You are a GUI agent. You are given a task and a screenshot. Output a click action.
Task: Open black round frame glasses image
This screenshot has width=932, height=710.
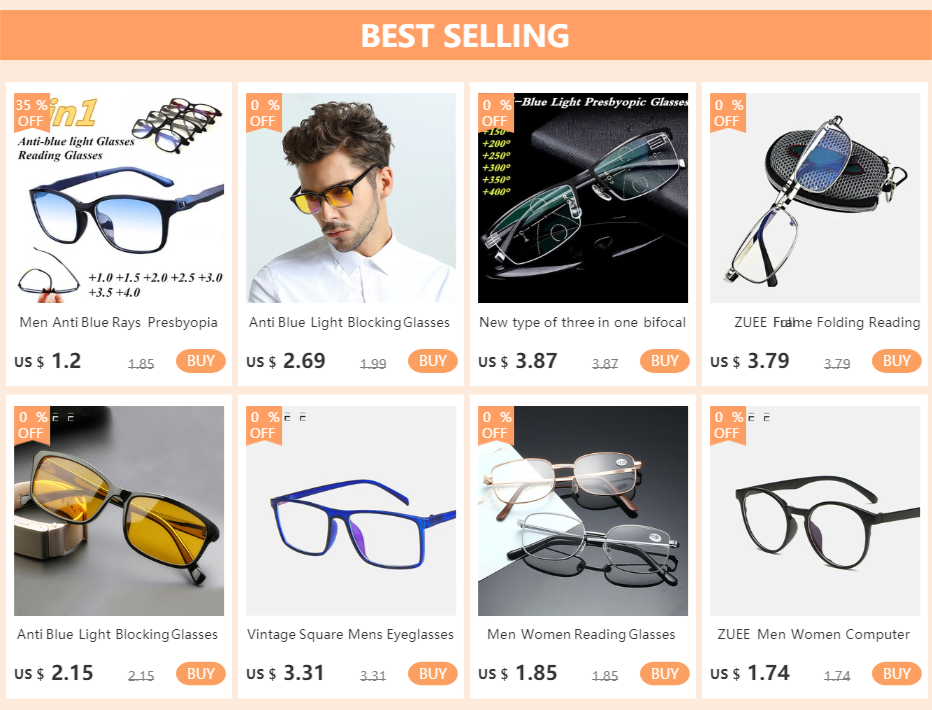click(814, 511)
